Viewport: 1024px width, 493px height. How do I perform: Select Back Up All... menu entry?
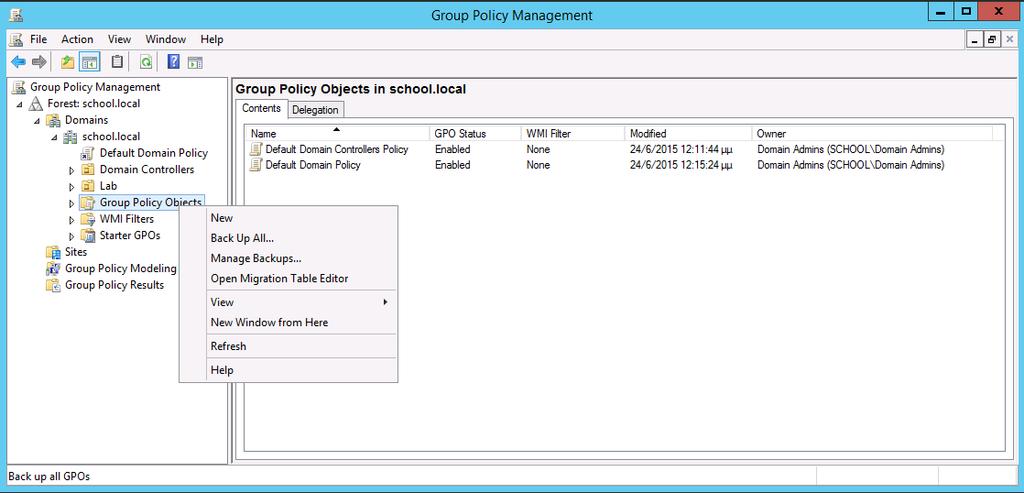click(x=288, y=238)
